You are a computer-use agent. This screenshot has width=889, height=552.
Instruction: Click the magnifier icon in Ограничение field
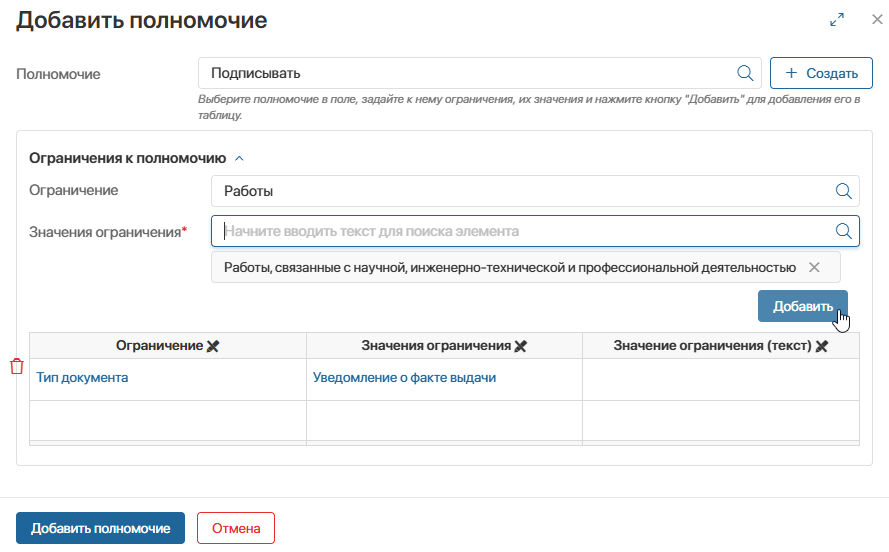coord(843,191)
